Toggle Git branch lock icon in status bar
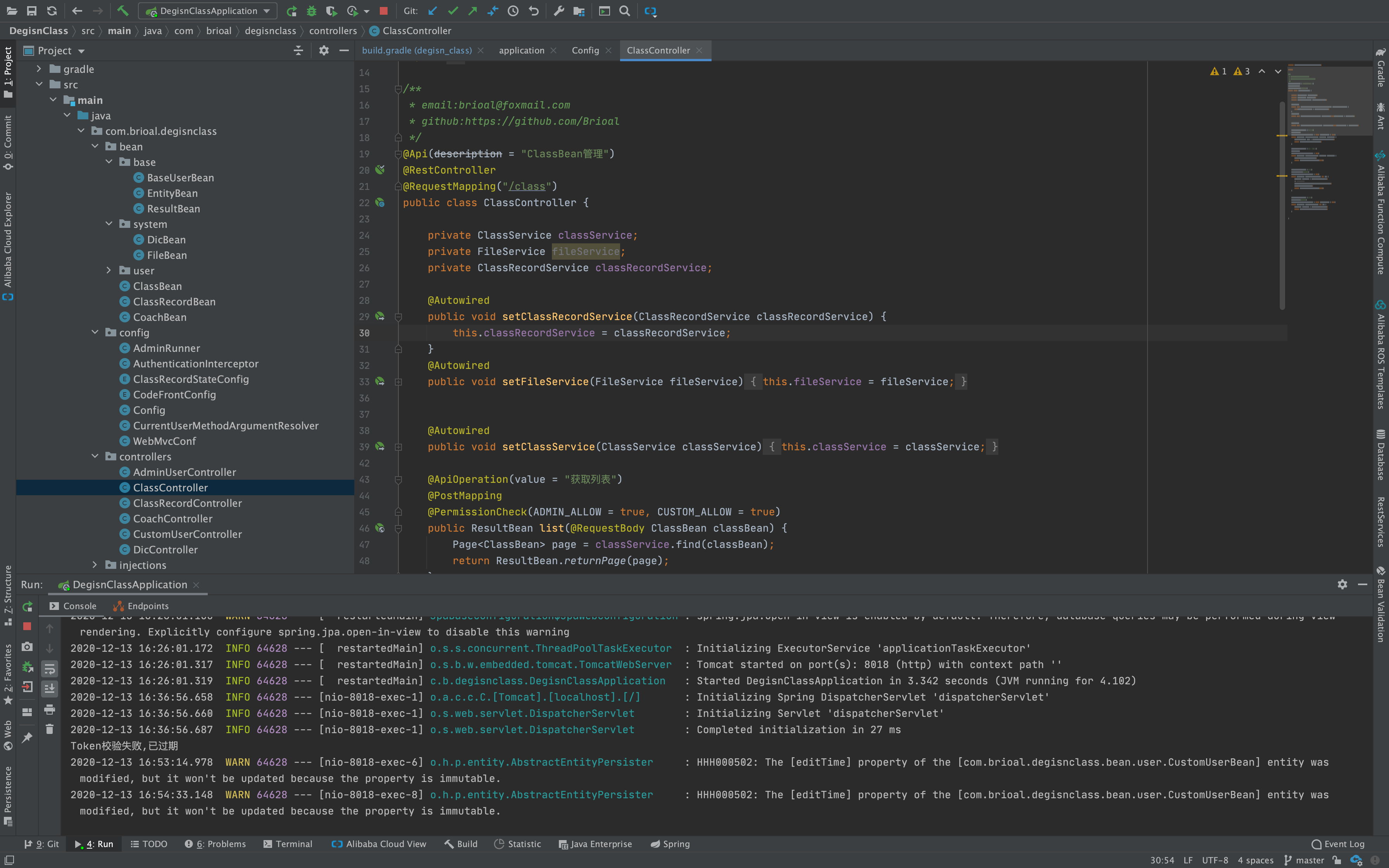Viewport: 1389px width, 868px height. tap(1337, 860)
